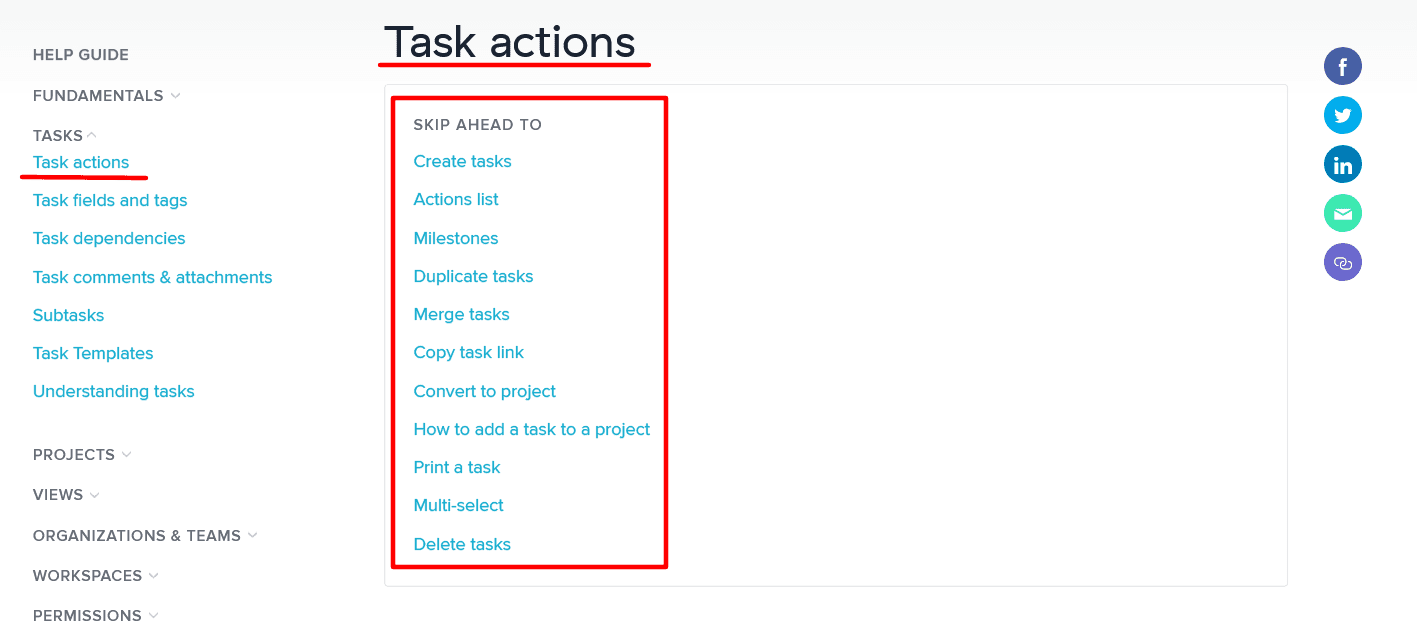The height and width of the screenshot is (637, 1417).
Task: Share the article on Twitter
Action: [x=1342, y=114]
